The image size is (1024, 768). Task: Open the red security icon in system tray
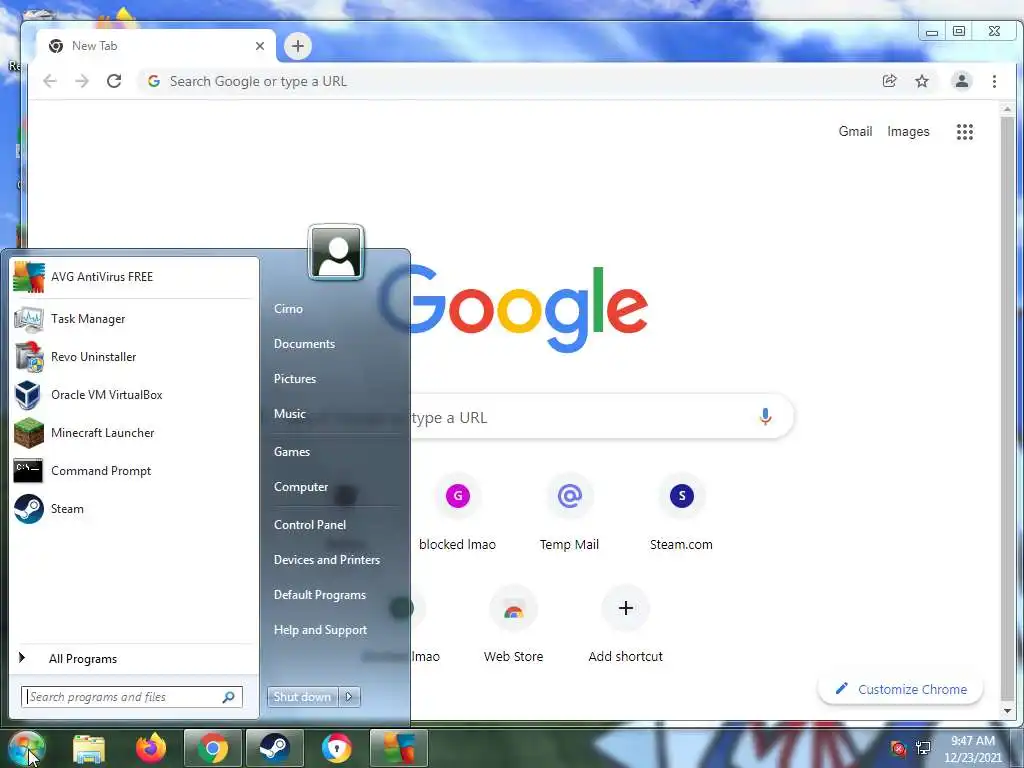(898, 748)
